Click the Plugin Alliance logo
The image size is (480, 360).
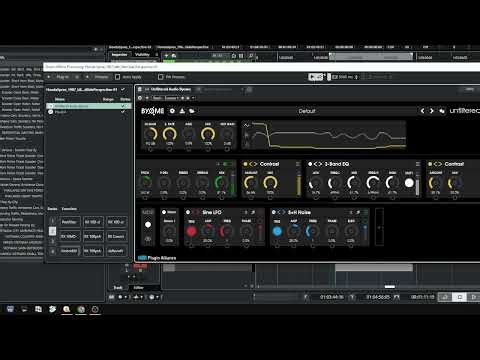pos(157,258)
